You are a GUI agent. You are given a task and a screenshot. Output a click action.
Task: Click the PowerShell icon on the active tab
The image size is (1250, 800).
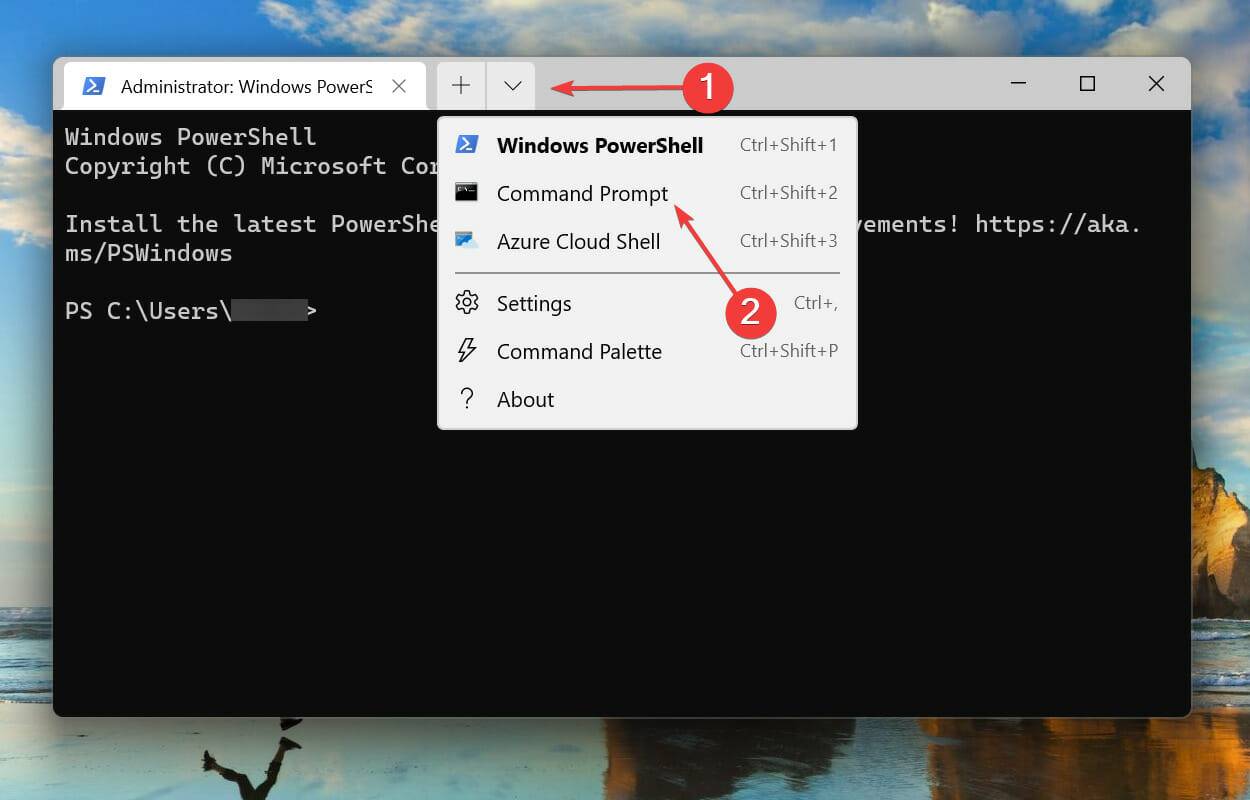point(93,86)
